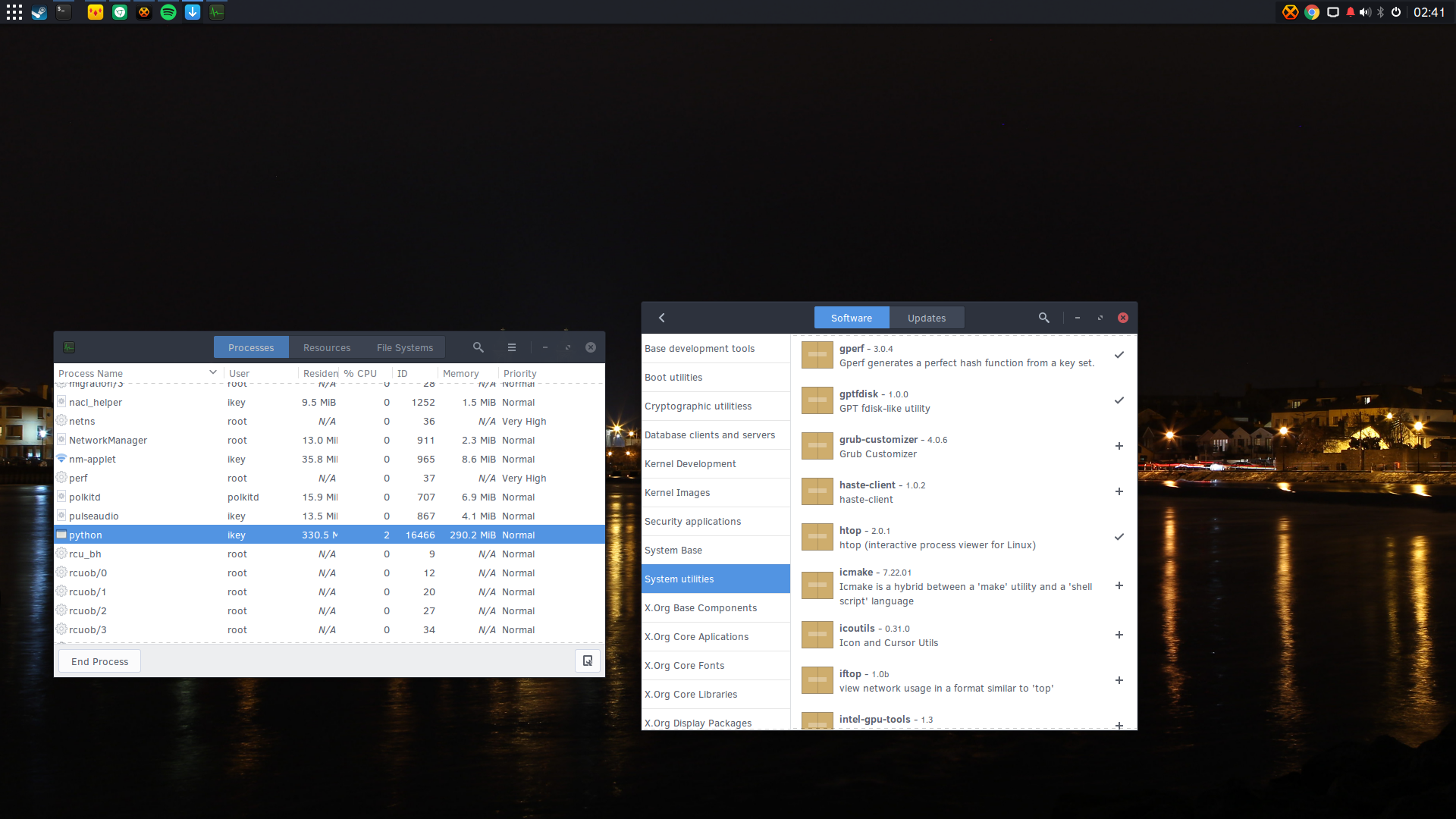Search processes in System Monitor
The image size is (1456, 819).
[479, 347]
